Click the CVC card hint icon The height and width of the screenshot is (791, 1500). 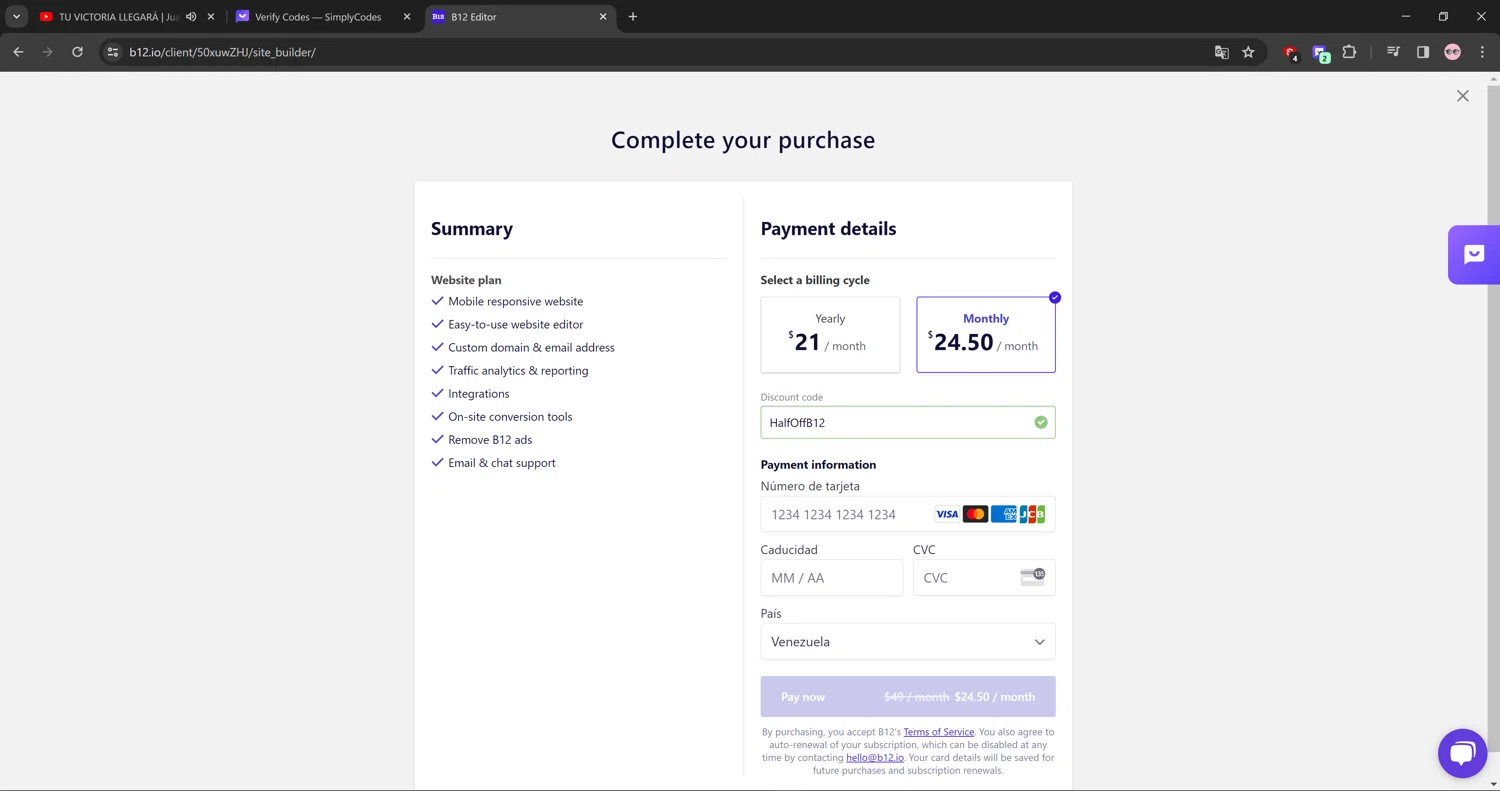tap(1032, 577)
